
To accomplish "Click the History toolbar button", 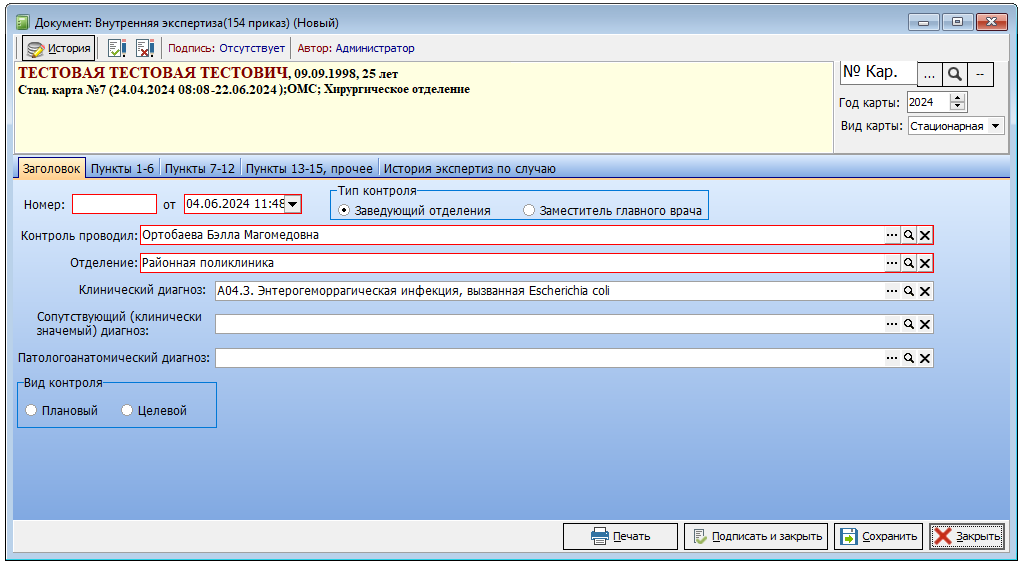I will click(58, 48).
